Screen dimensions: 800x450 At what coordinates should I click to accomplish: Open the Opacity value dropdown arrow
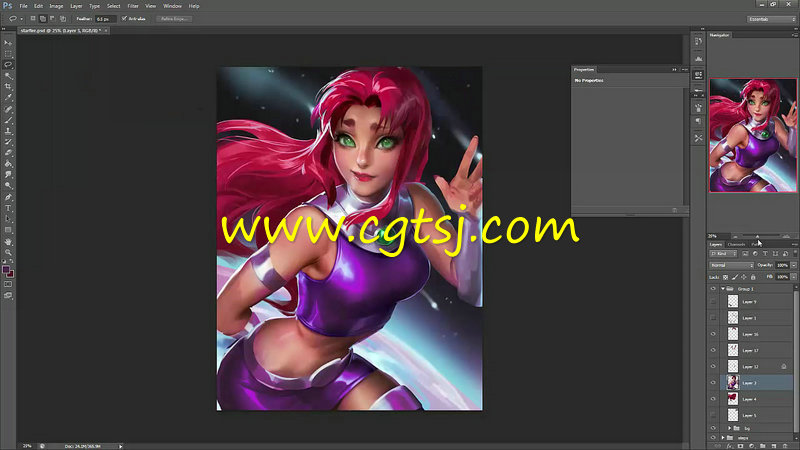(x=793, y=265)
